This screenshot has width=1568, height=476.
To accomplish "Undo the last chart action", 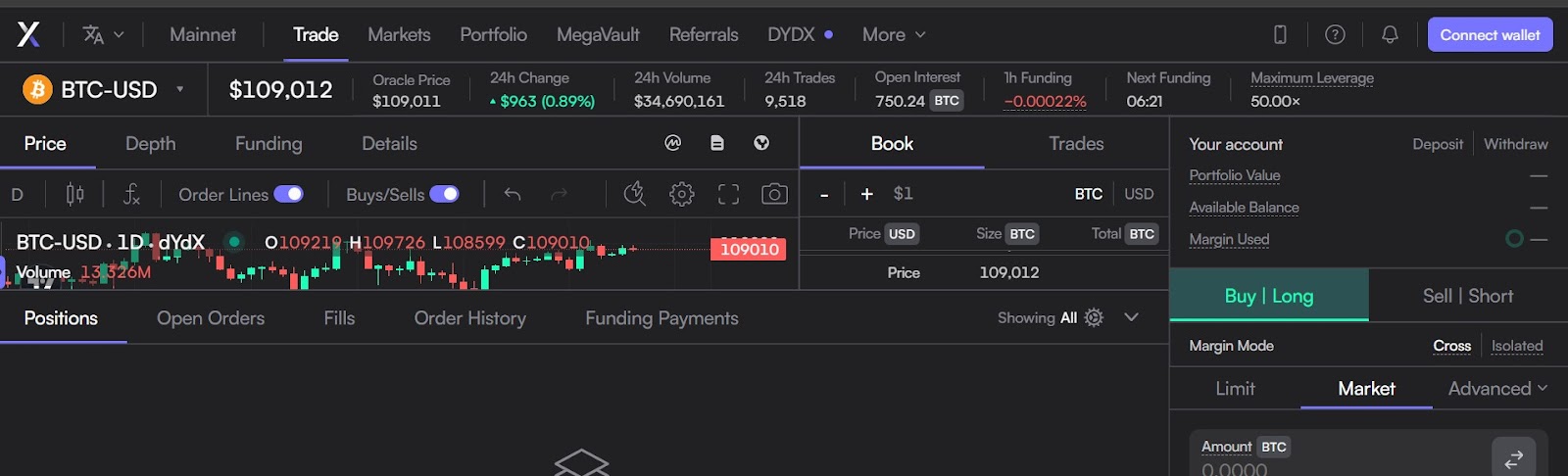I will [x=512, y=194].
